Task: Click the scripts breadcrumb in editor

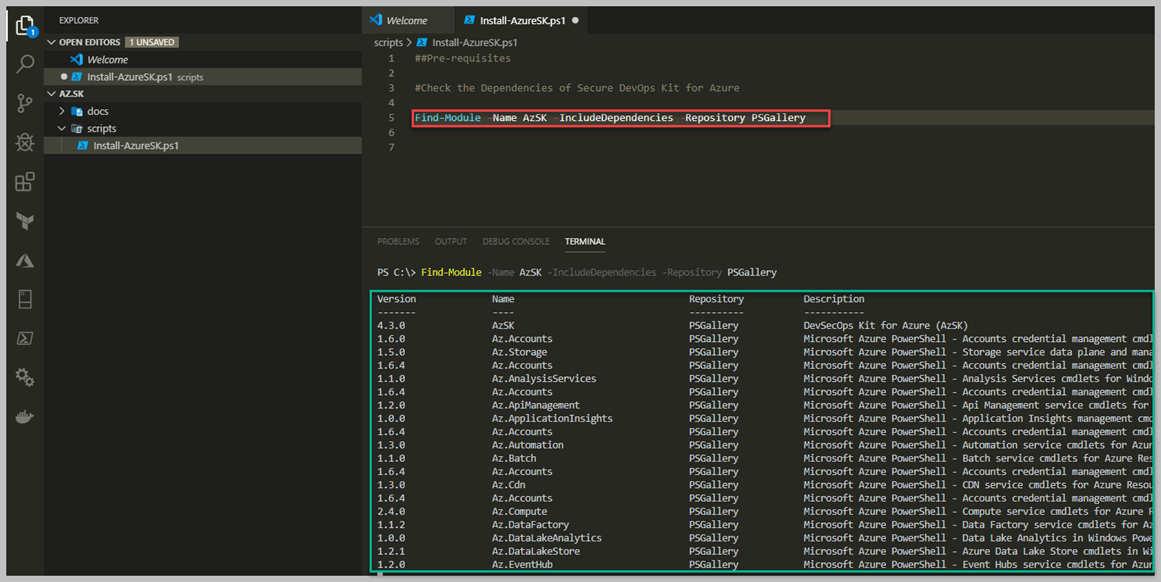Action: click(388, 42)
